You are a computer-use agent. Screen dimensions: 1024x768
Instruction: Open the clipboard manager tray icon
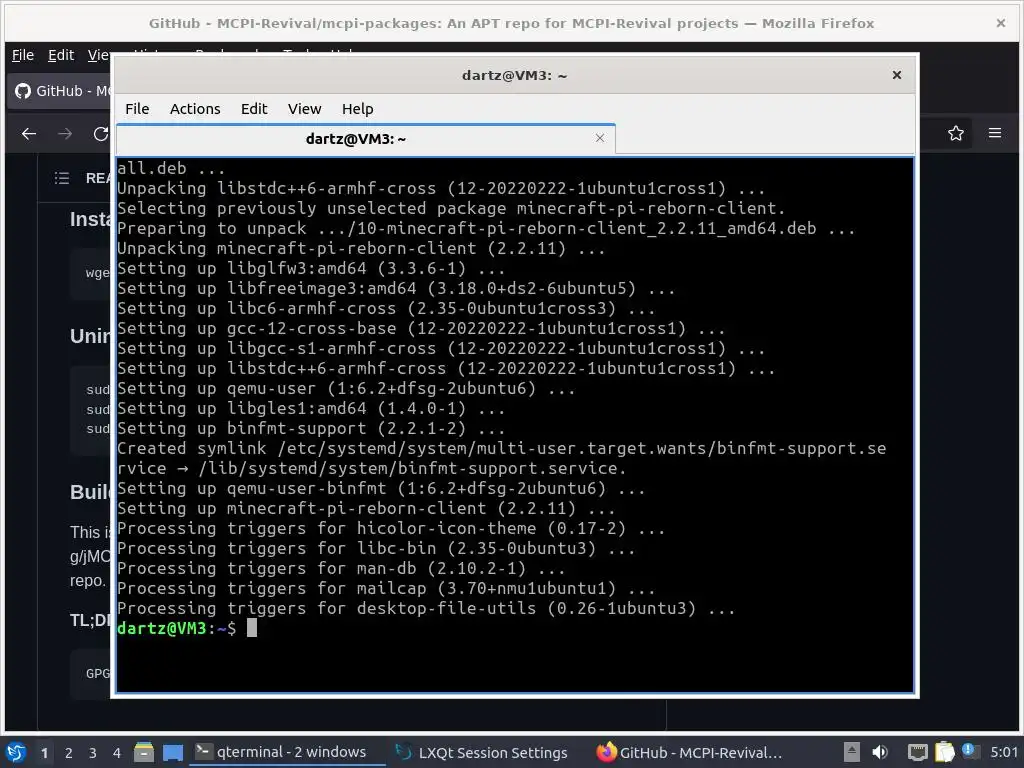point(944,752)
